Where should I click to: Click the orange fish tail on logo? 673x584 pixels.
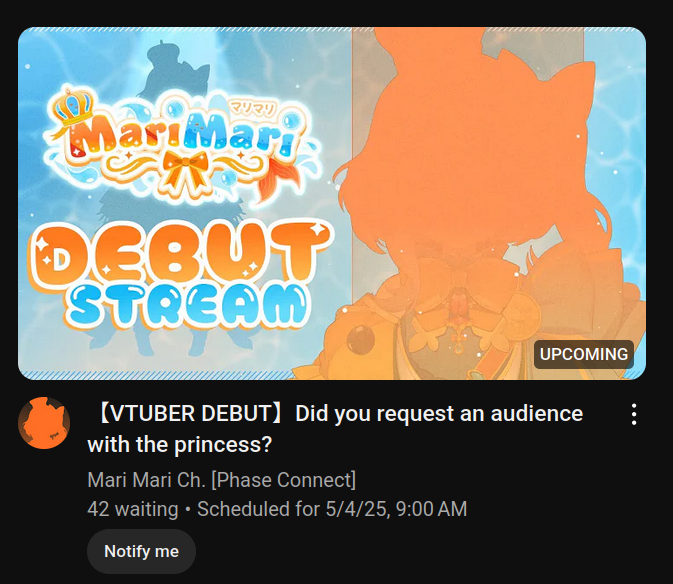click(x=280, y=176)
